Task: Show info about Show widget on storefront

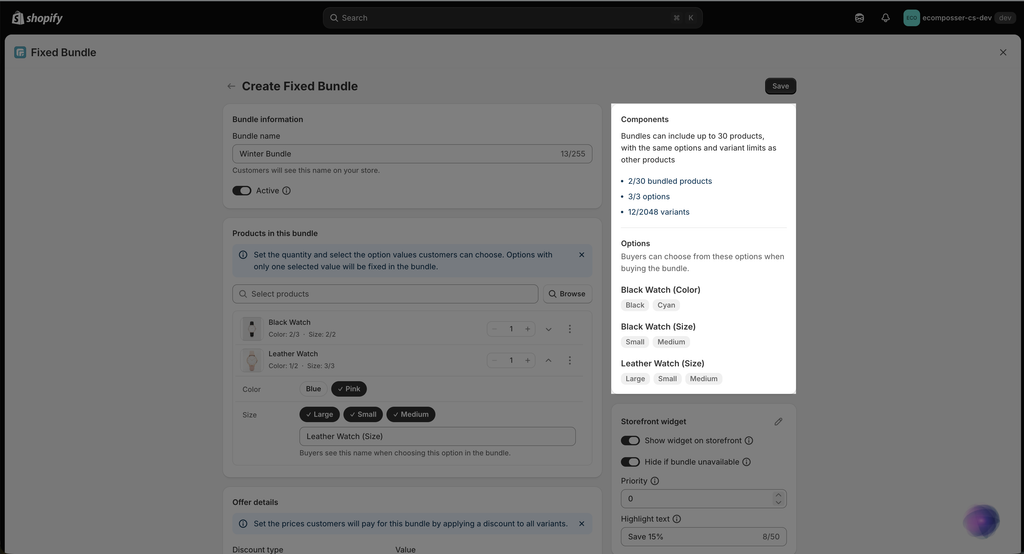Action: pos(749,441)
